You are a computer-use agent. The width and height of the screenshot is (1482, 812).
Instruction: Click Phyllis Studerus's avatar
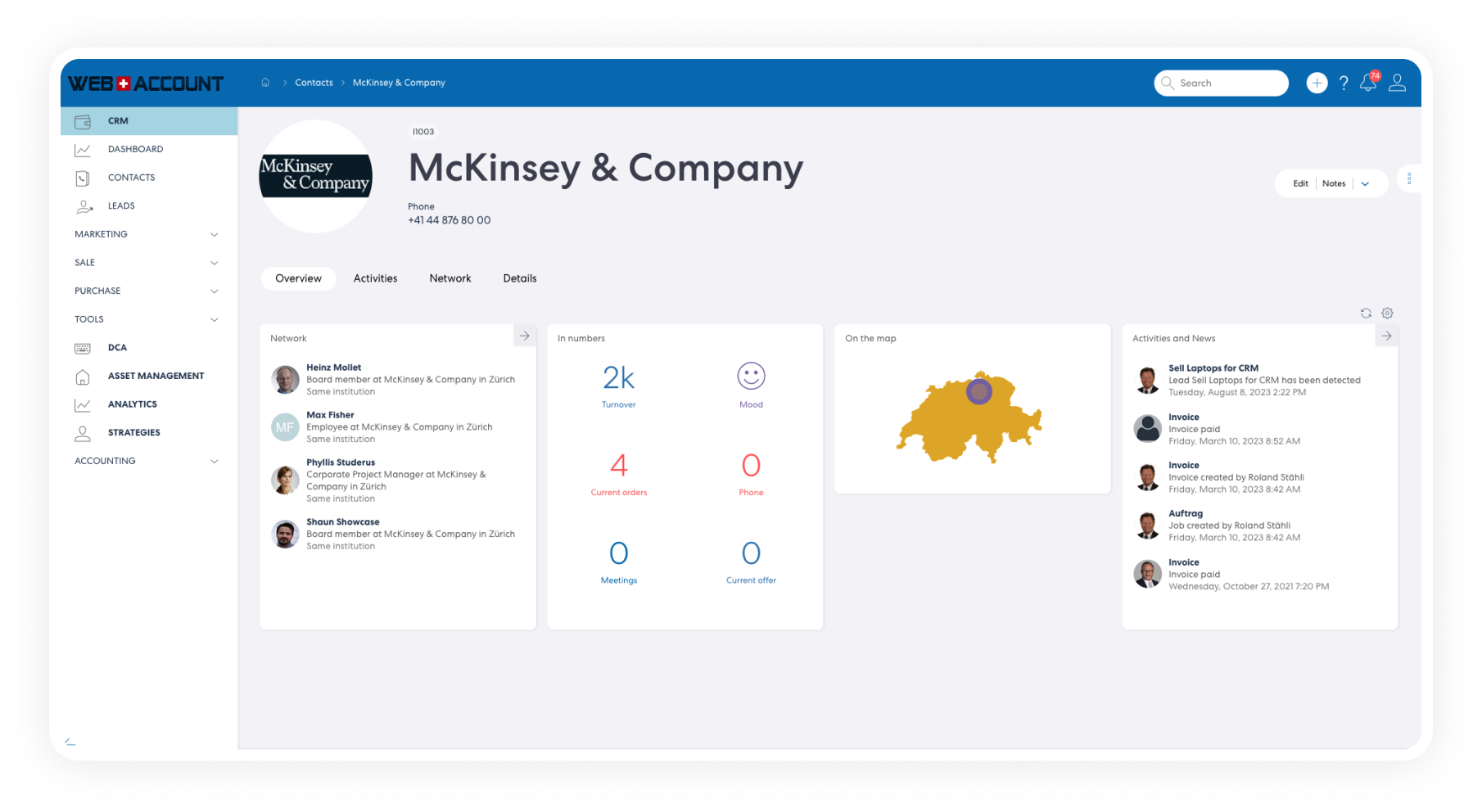[285, 480]
